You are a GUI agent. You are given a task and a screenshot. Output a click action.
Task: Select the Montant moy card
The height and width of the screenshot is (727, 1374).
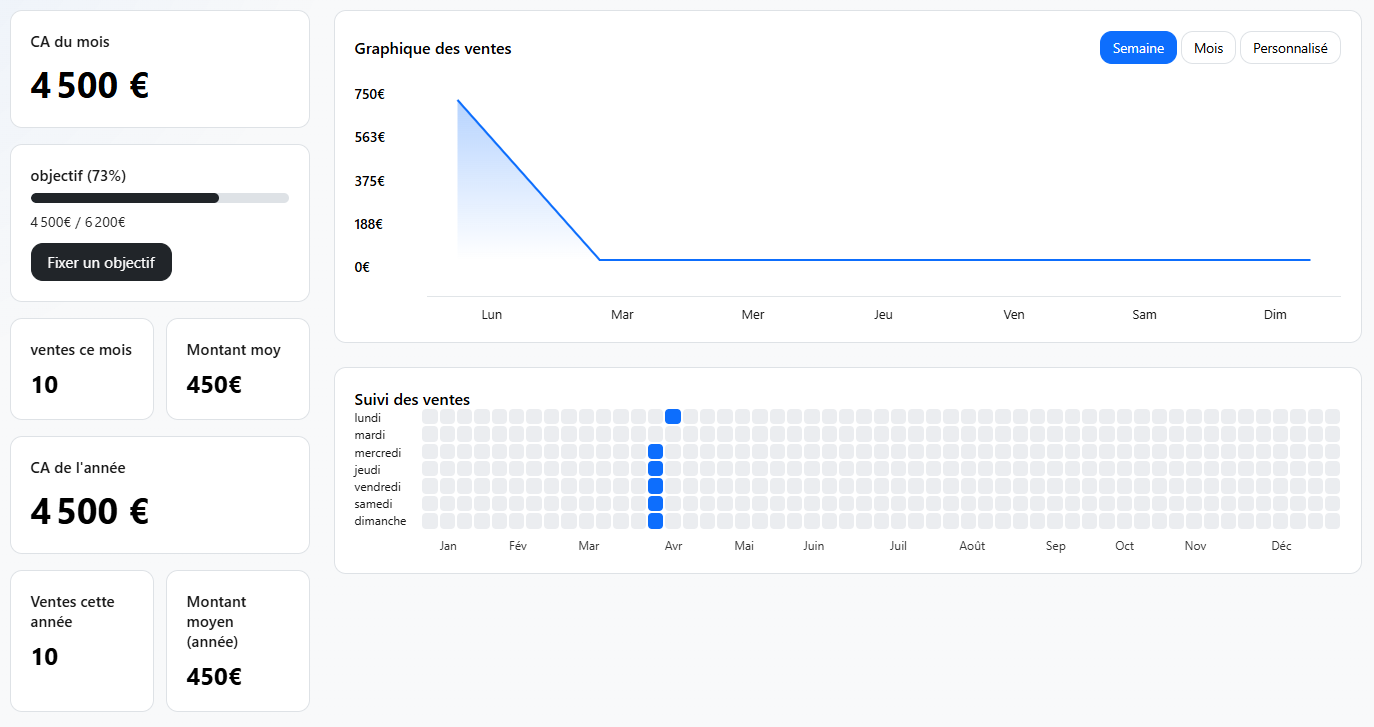point(237,369)
